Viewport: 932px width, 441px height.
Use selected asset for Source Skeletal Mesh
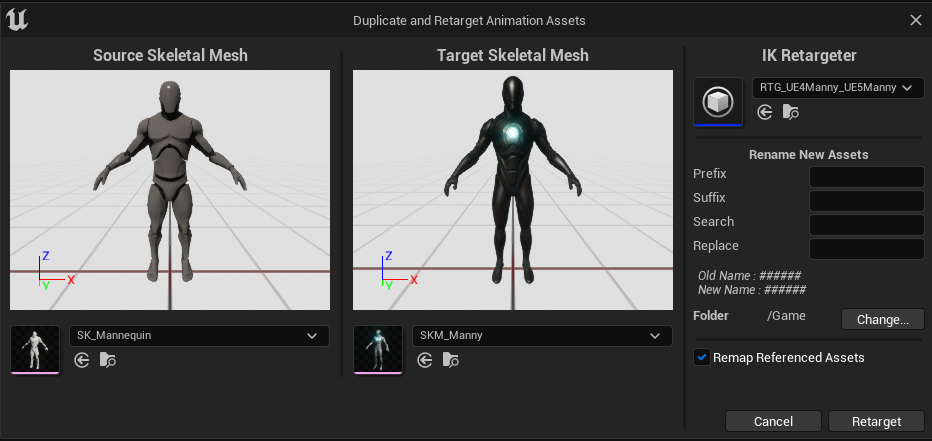click(81, 360)
